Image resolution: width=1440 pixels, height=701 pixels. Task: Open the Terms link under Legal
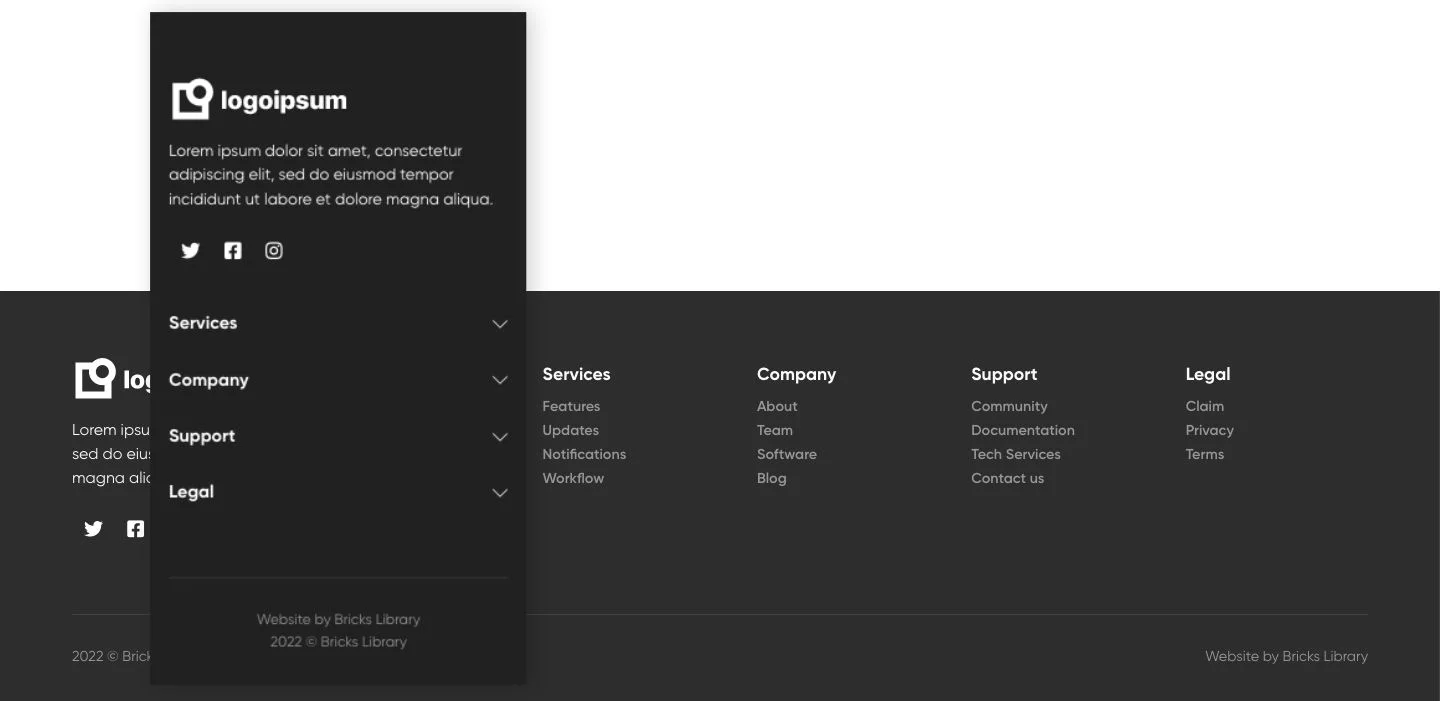tap(1204, 454)
